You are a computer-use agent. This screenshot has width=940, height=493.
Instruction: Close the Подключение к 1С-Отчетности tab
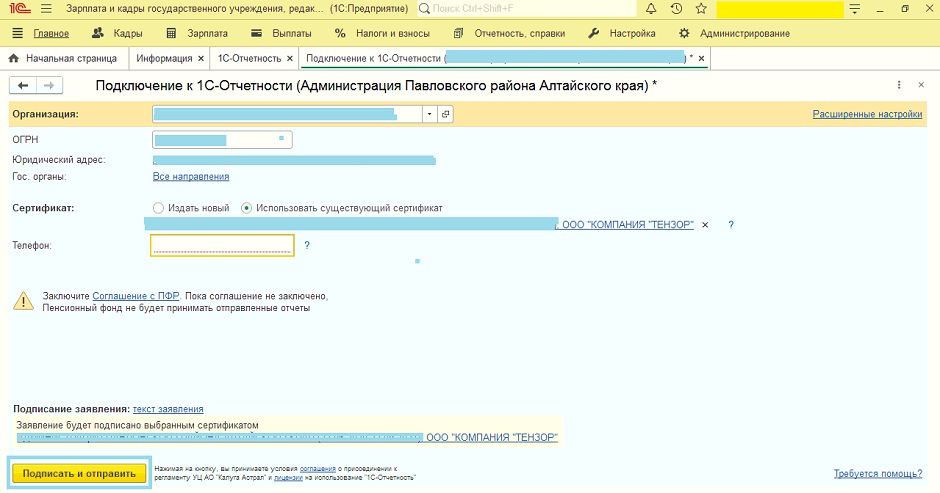[701, 59]
